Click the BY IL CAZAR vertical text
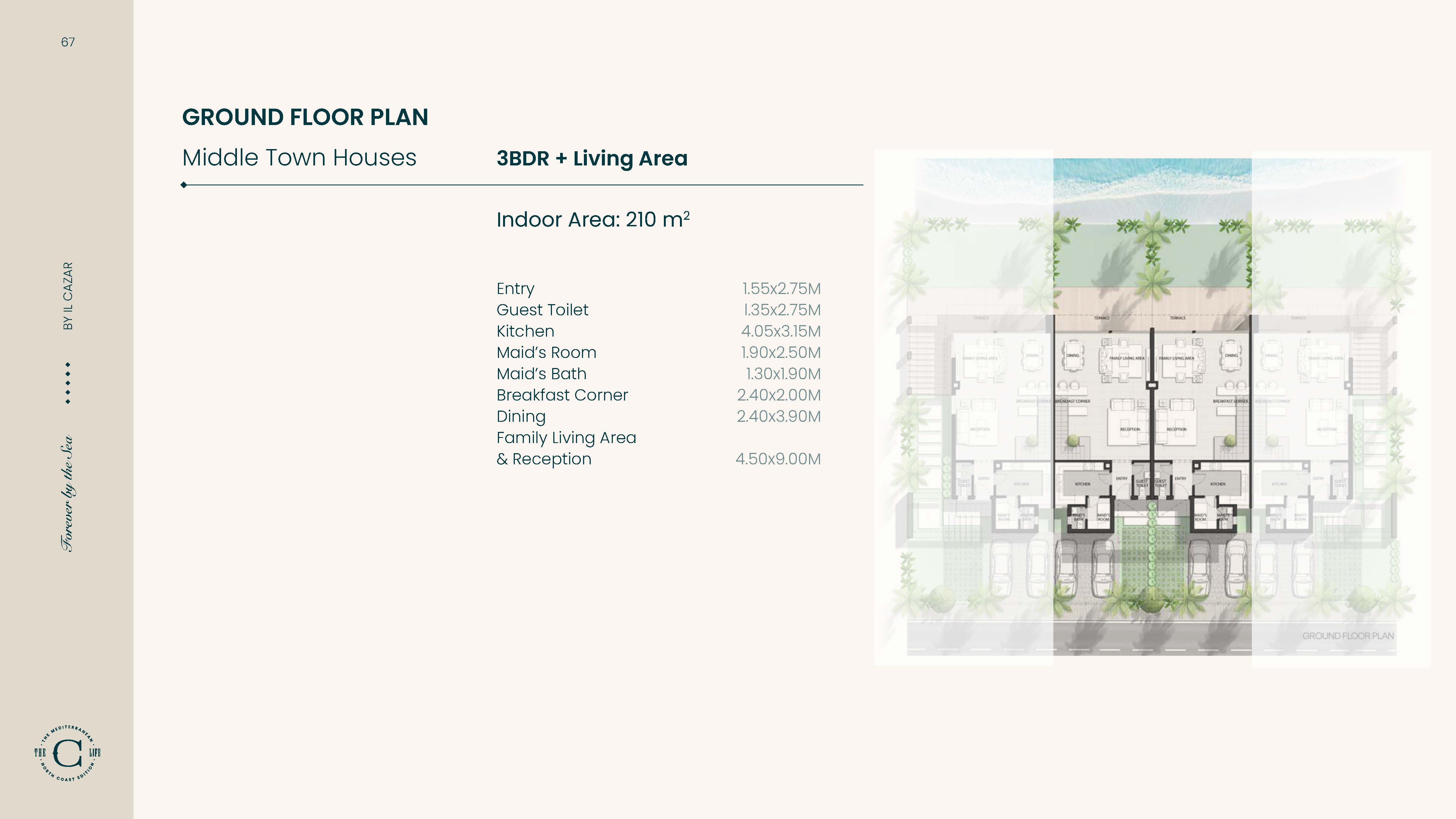 68,296
